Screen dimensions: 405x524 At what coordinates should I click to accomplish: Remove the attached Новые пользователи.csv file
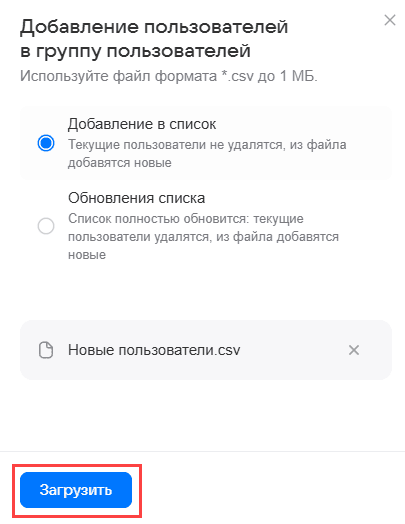pyautogui.click(x=354, y=350)
